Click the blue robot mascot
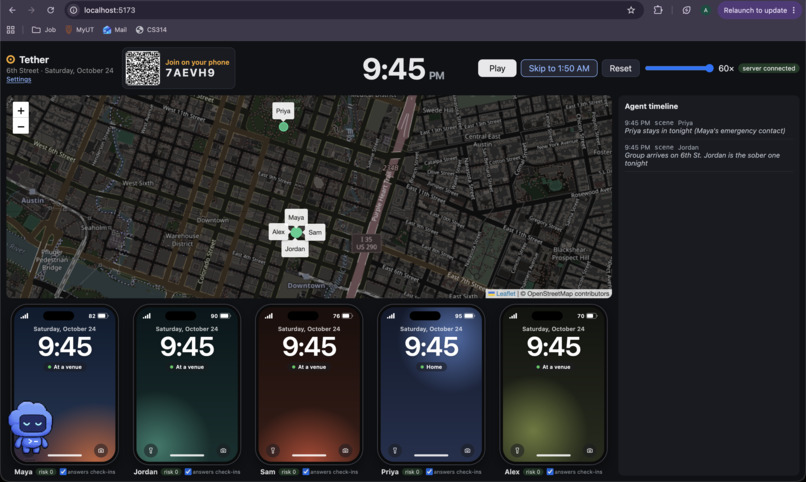806x482 pixels. (x=31, y=427)
